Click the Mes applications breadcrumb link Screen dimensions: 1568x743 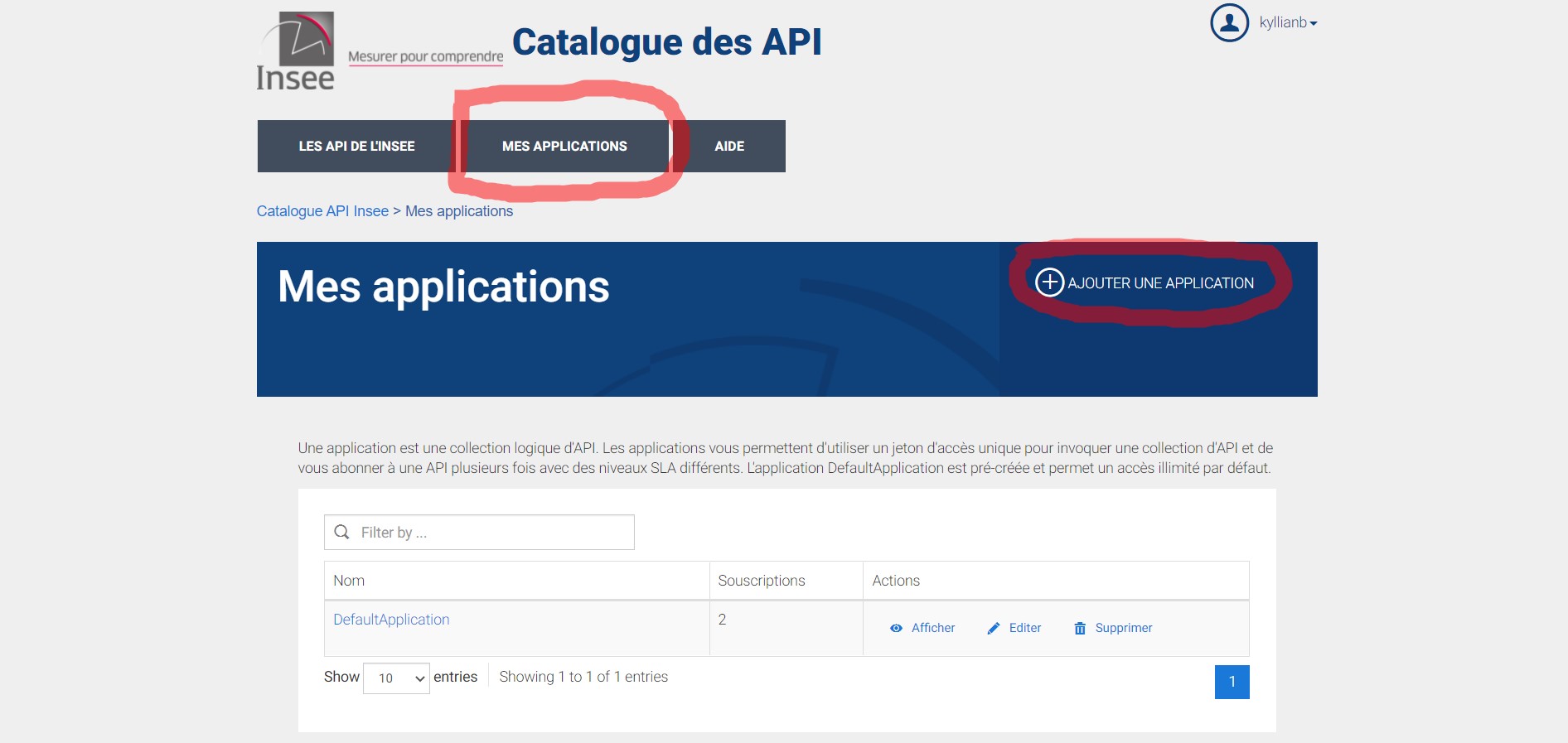pyautogui.click(x=459, y=211)
